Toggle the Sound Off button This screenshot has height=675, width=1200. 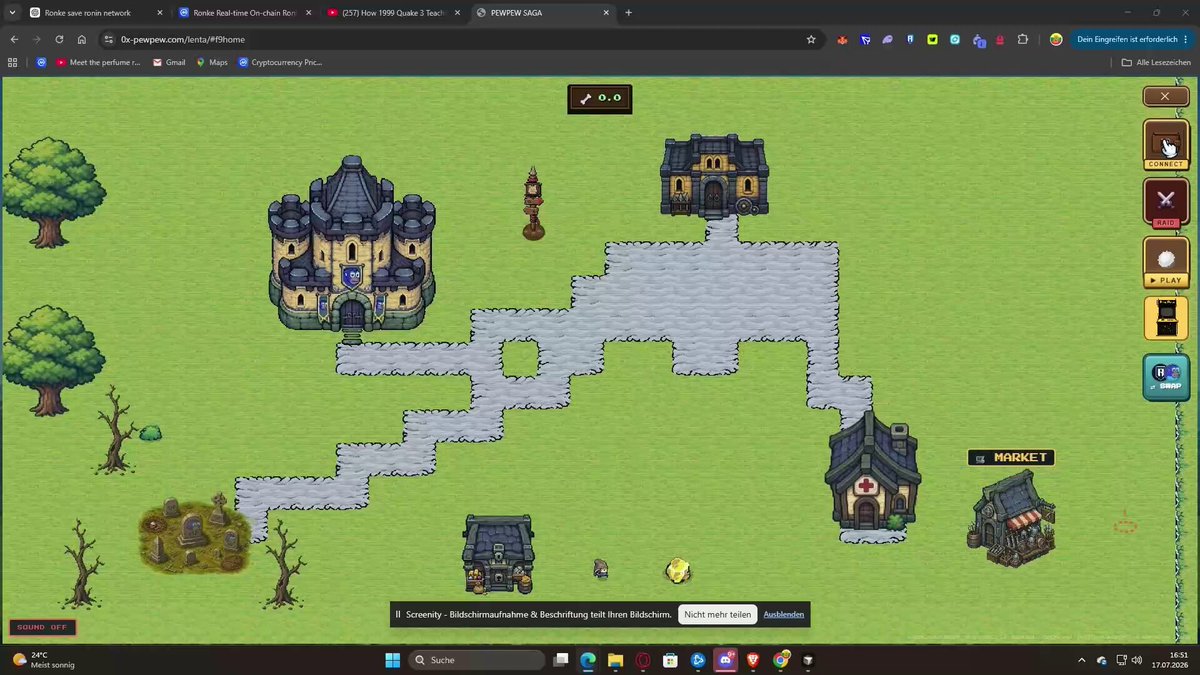coord(43,627)
